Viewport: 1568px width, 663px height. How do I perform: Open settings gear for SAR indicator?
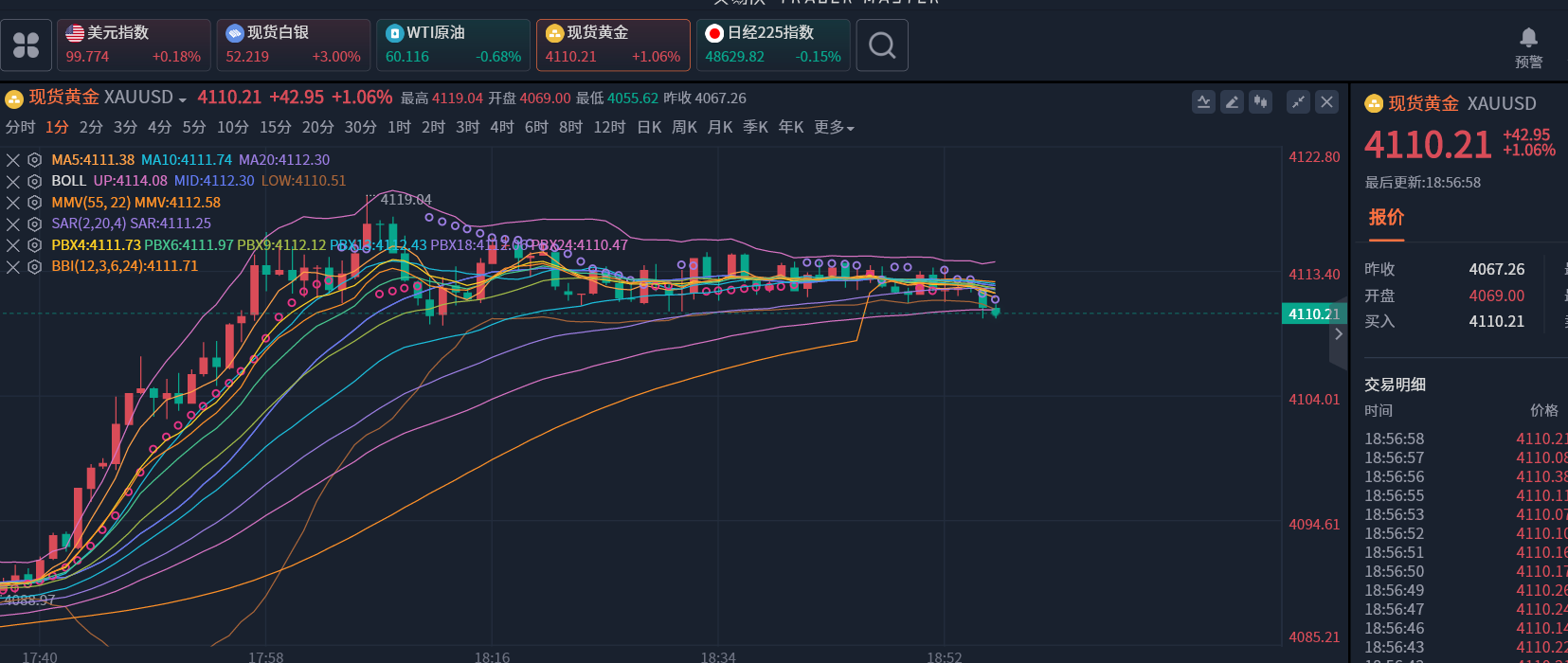click(x=35, y=224)
